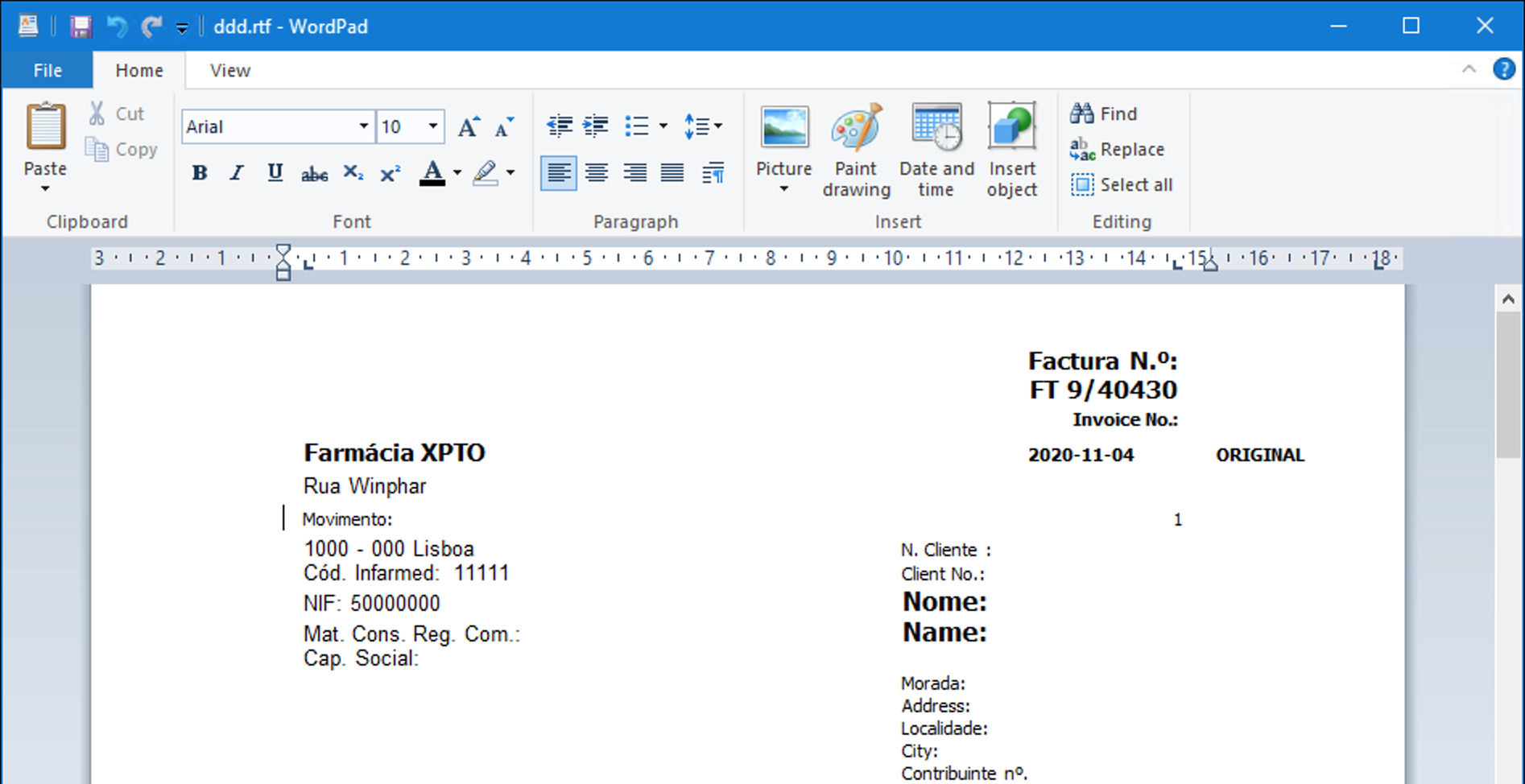
Task: Click the Save icon in title bar
Action: 81,27
